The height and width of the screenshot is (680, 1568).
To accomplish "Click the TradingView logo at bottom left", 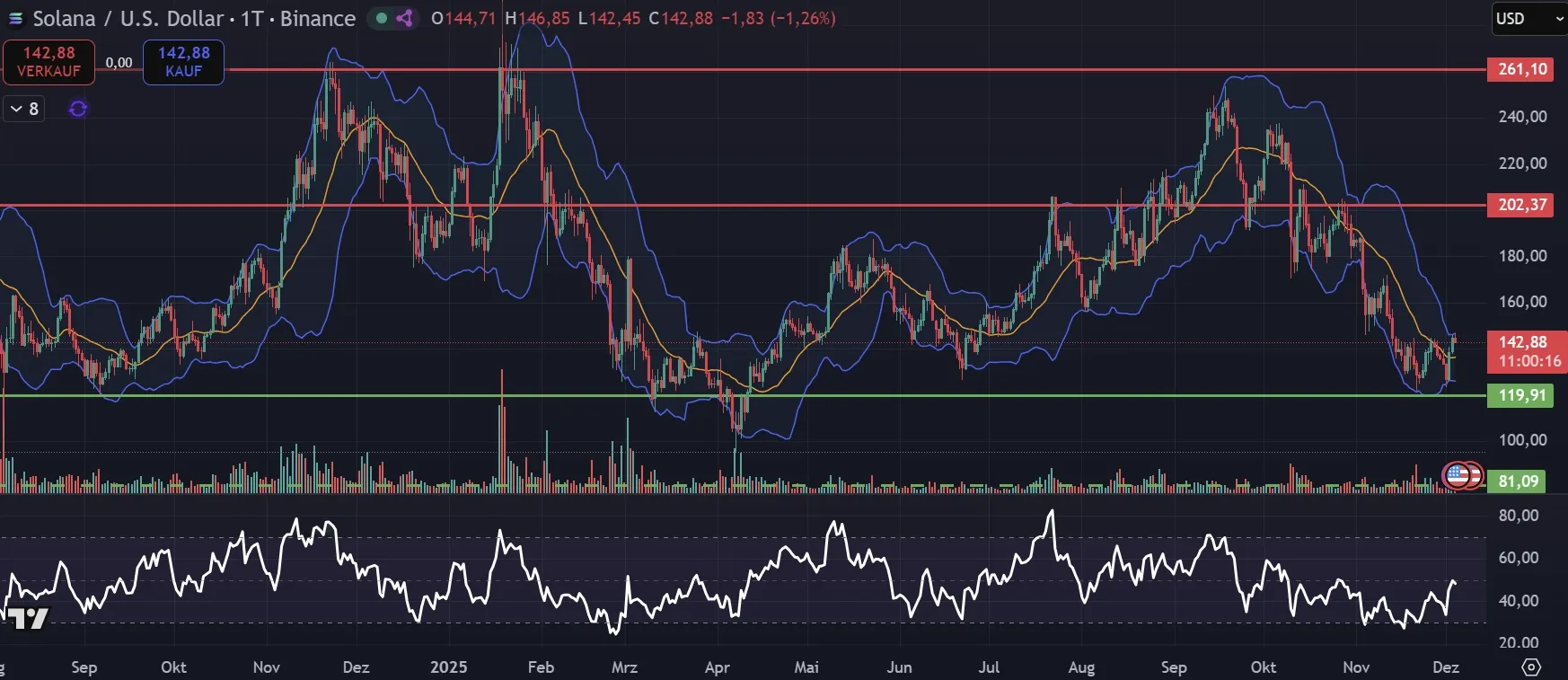I will tap(27, 618).
